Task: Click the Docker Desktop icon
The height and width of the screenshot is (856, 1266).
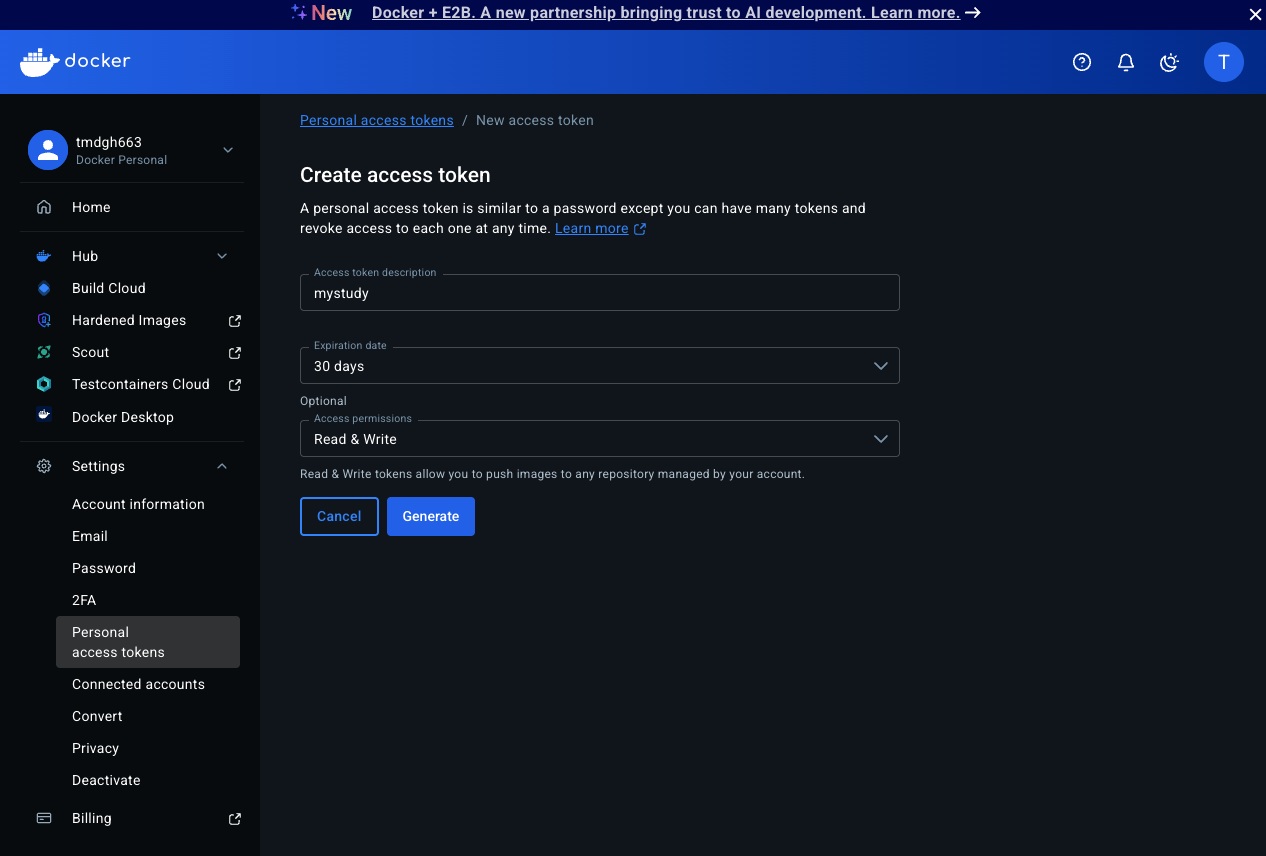Action: pos(44,416)
